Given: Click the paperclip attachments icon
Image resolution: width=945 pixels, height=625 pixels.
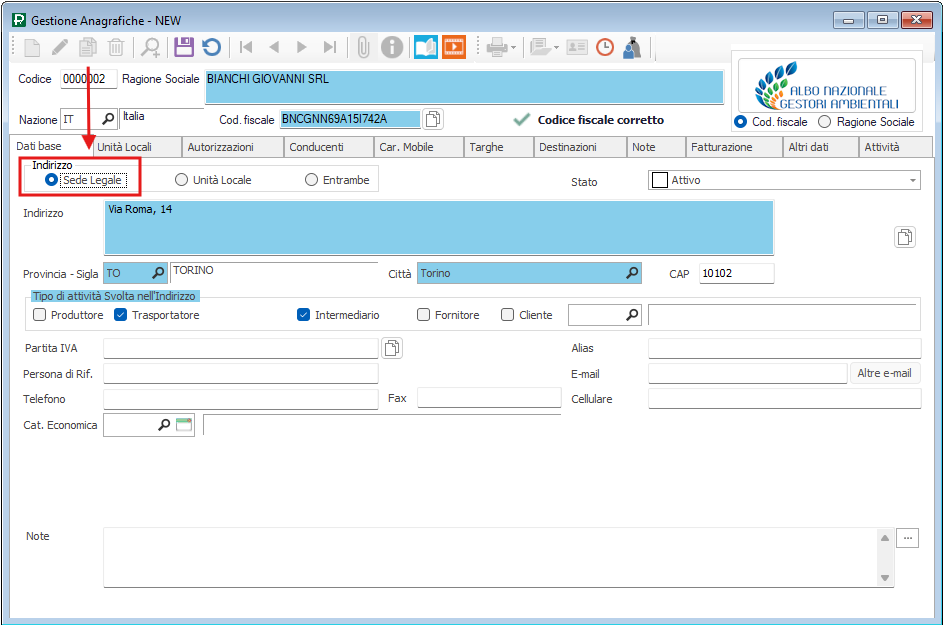Looking at the screenshot, I should (363, 47).
